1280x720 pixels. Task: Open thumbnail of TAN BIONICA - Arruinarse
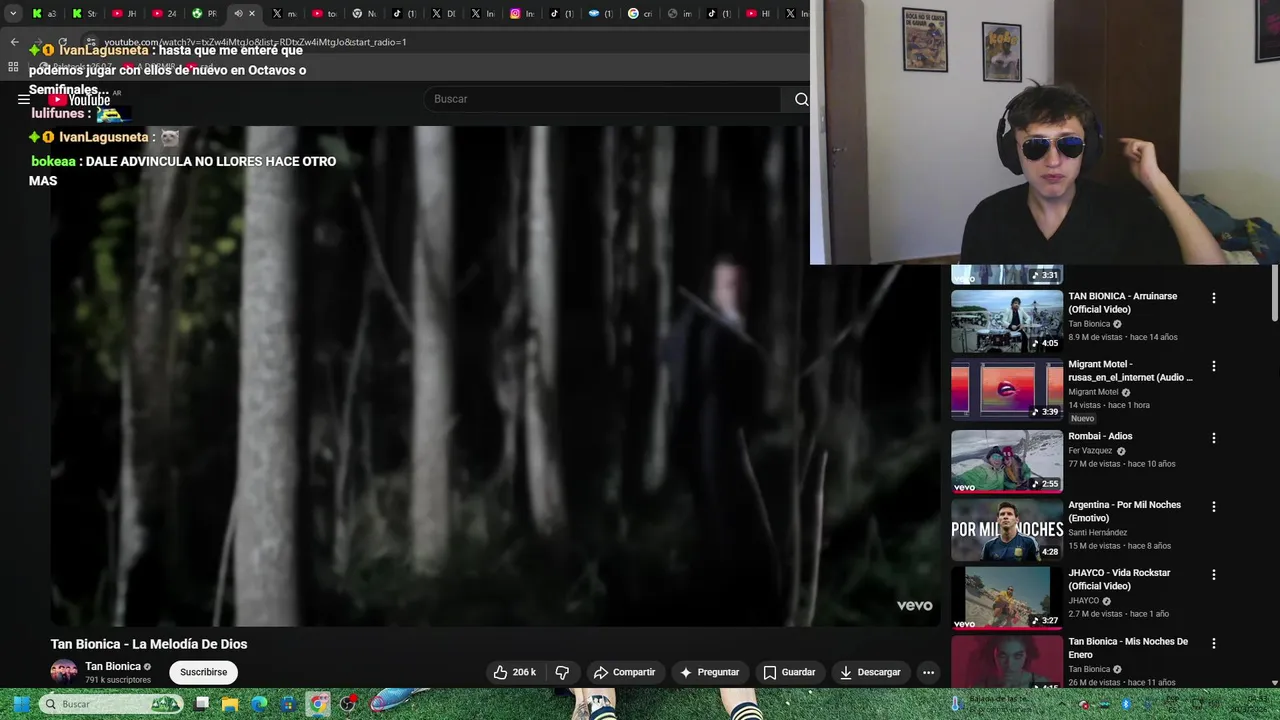pos(1006,321)
